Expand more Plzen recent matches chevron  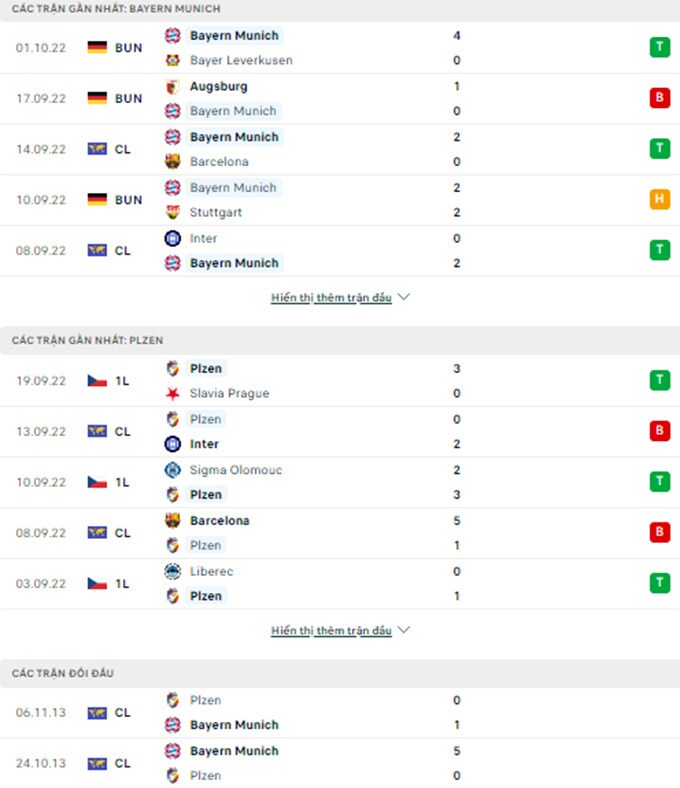pyautogui.click(x=404, y=631)
